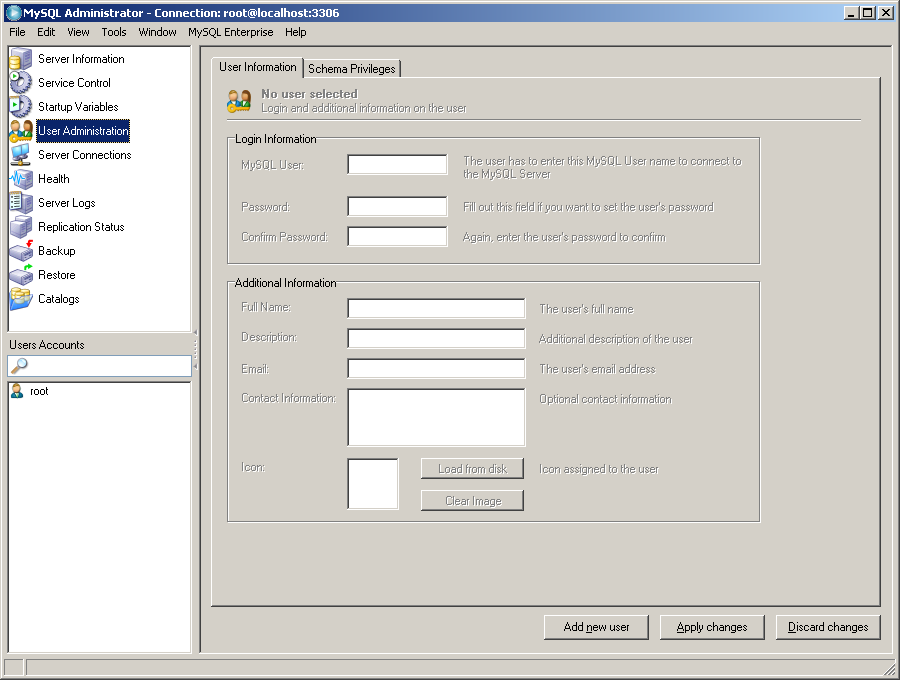Select the Backup icon
900x680 pixels.
click(20, 251)
